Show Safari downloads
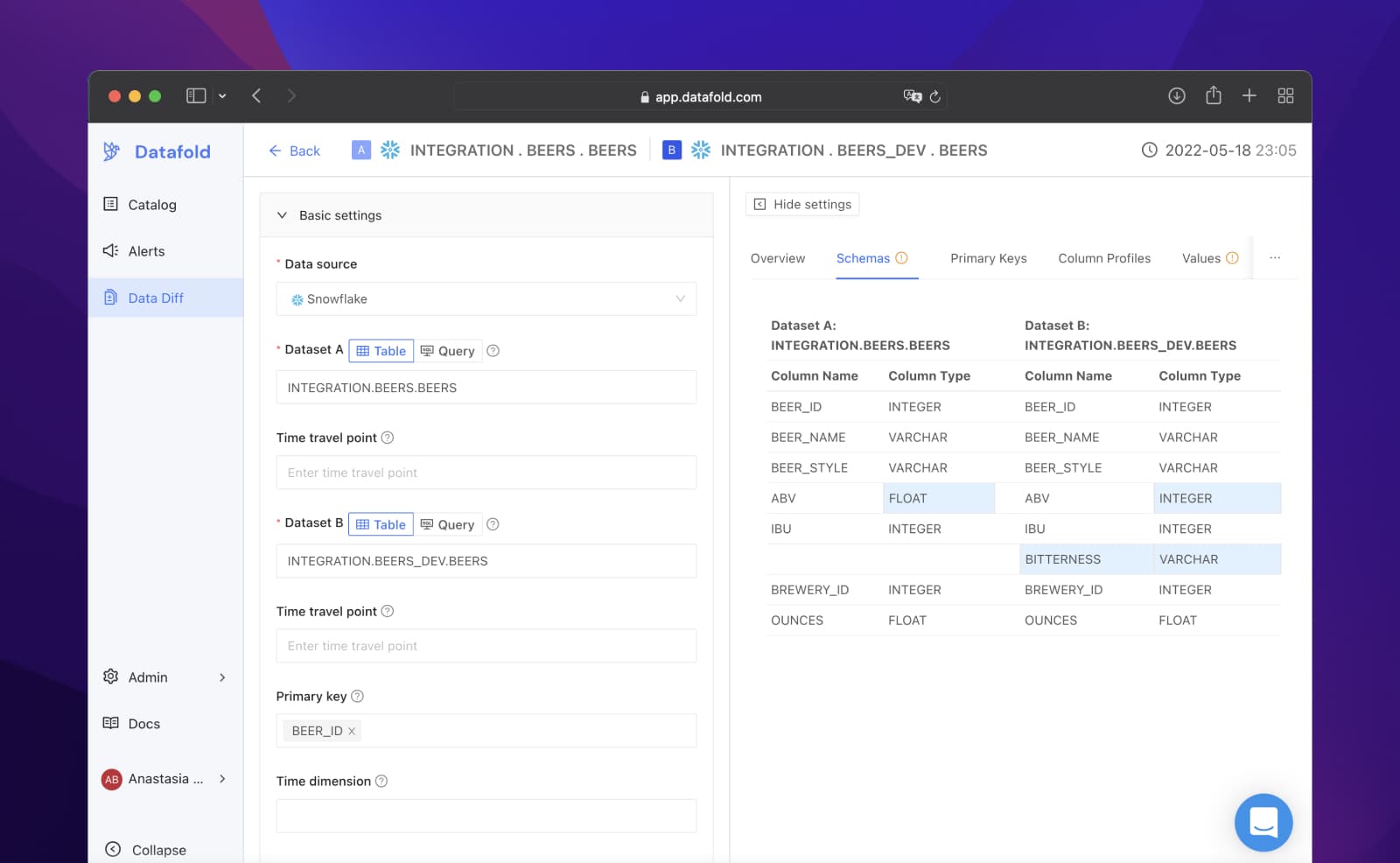1400x863 pixels. [x=1177, y=96]
